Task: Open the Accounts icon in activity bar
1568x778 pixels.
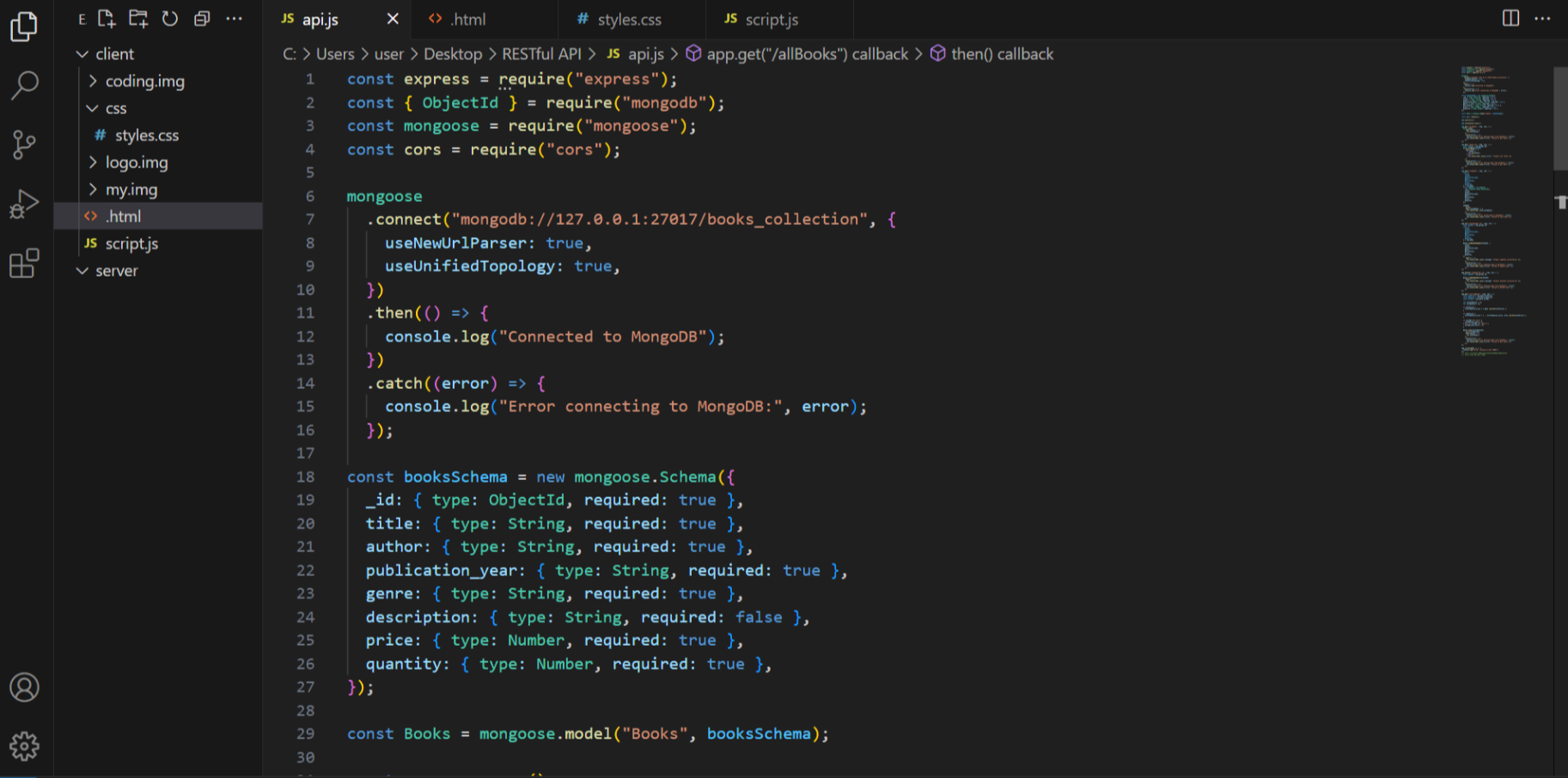Action: [24, 687]
